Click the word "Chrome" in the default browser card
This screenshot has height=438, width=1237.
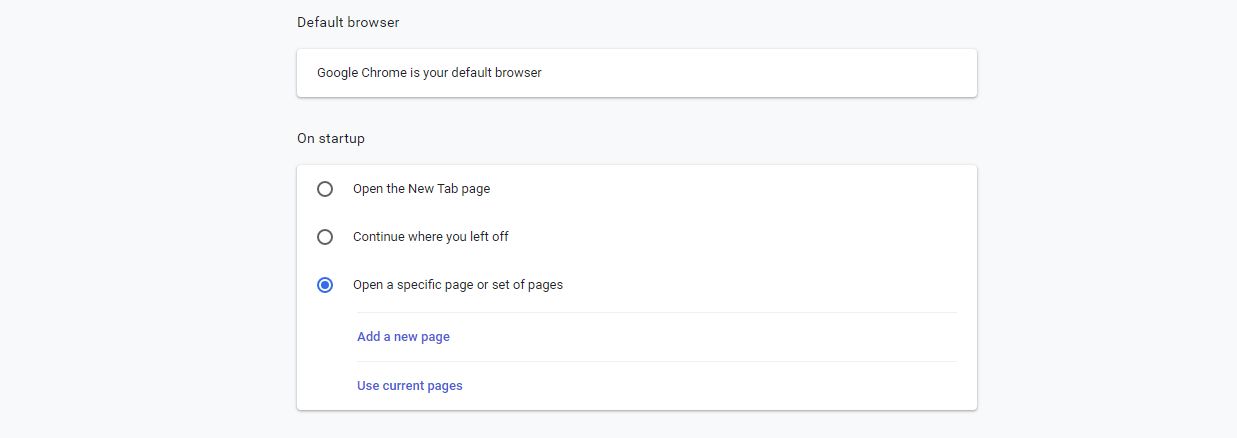[x=384, y=73]
